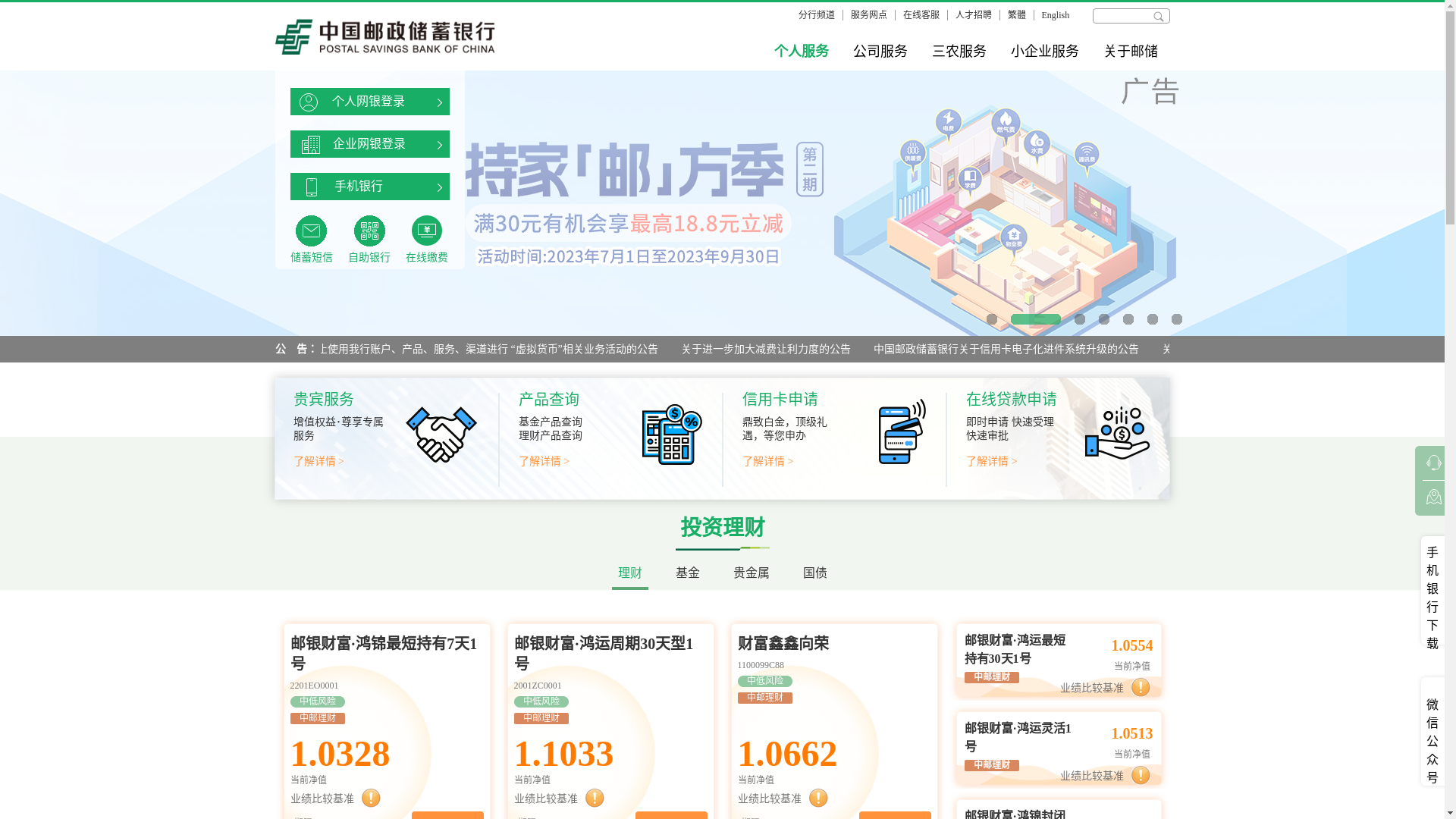Click the hand-with-coin icon under 在线贷款申请
Image resolution: width=1456 pixels, height=819 pixels.
1117,433
